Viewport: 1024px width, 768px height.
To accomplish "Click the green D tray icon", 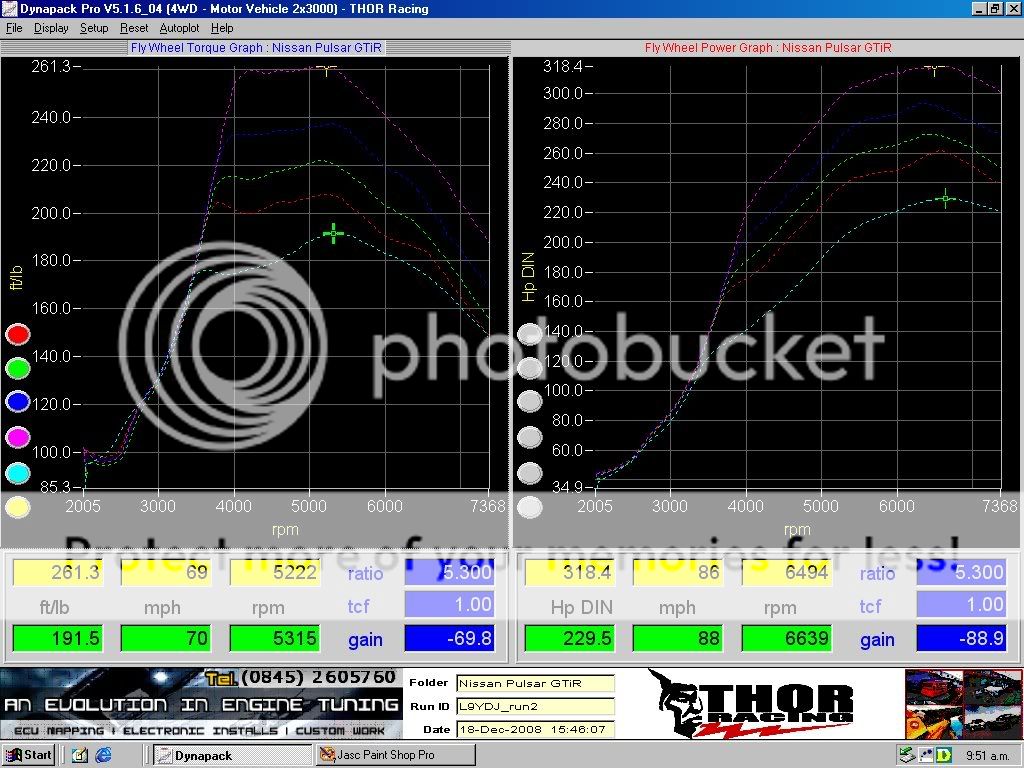I will click(x=944, y=756).
